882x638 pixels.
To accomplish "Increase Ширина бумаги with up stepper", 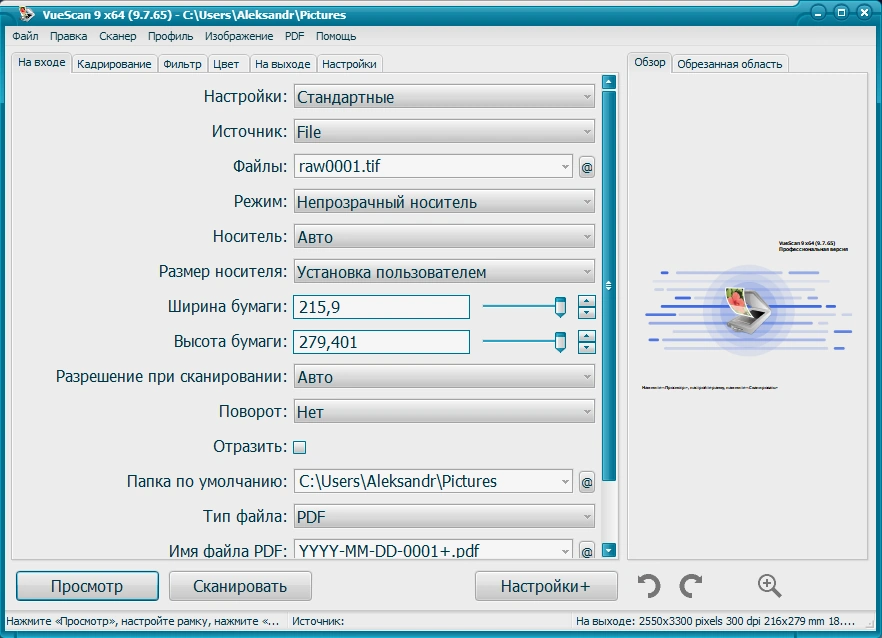I will tap(587, 302).
